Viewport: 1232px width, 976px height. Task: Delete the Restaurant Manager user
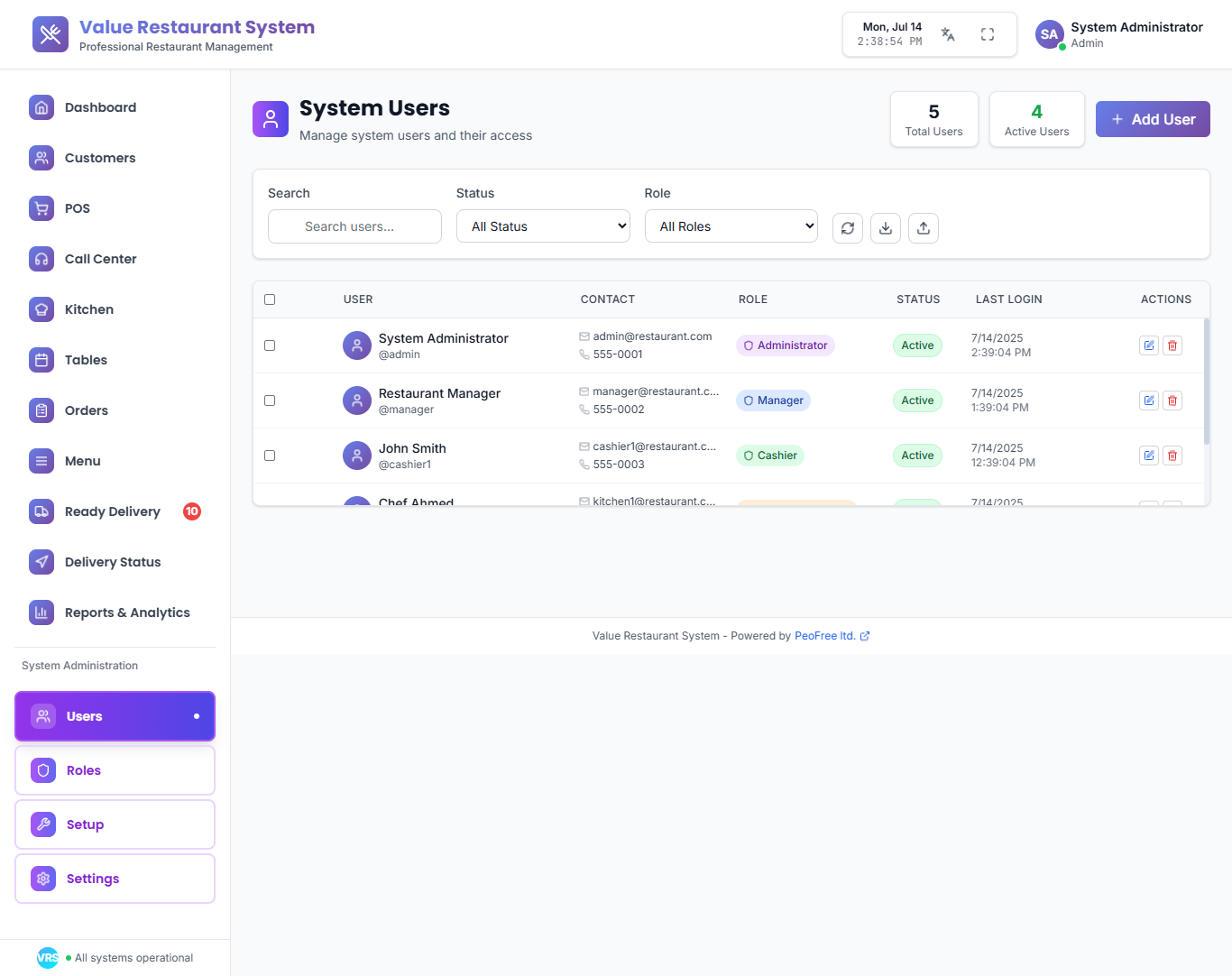(x=1172, y=401)
